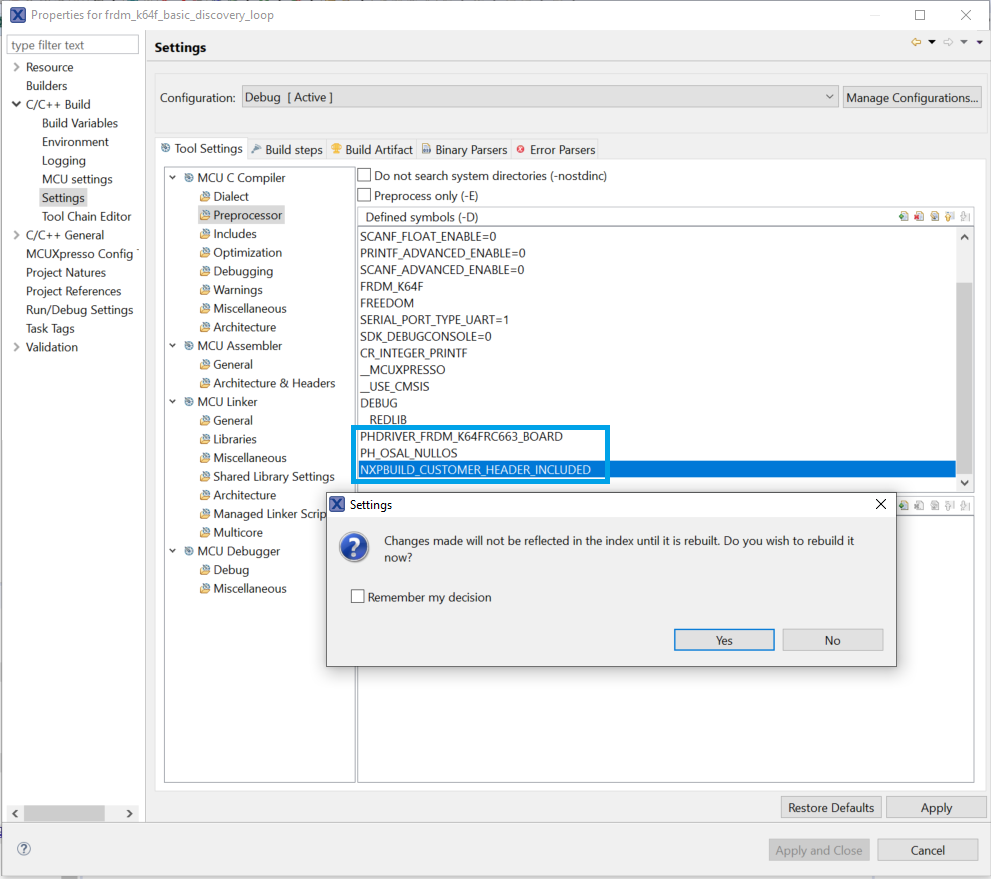
Task: Click Edit icon for Defined symbols
Action: 935,217
